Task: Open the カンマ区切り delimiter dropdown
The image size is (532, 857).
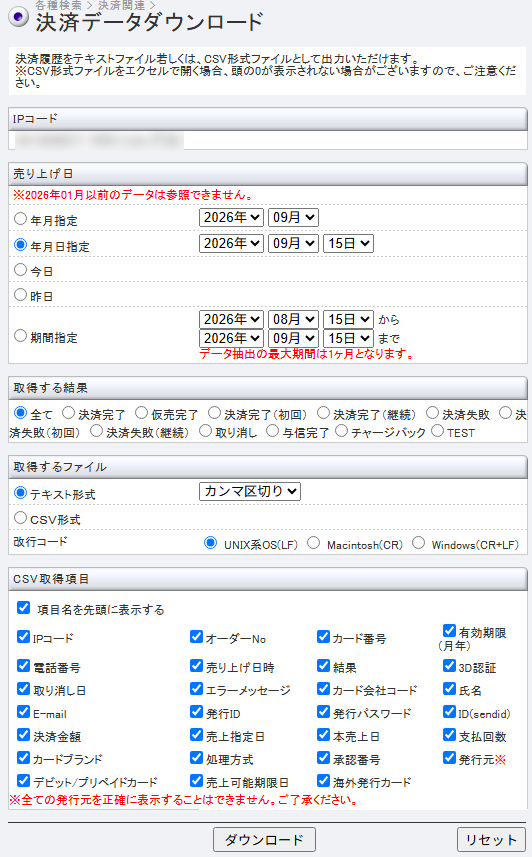Action: pos(250,491)
